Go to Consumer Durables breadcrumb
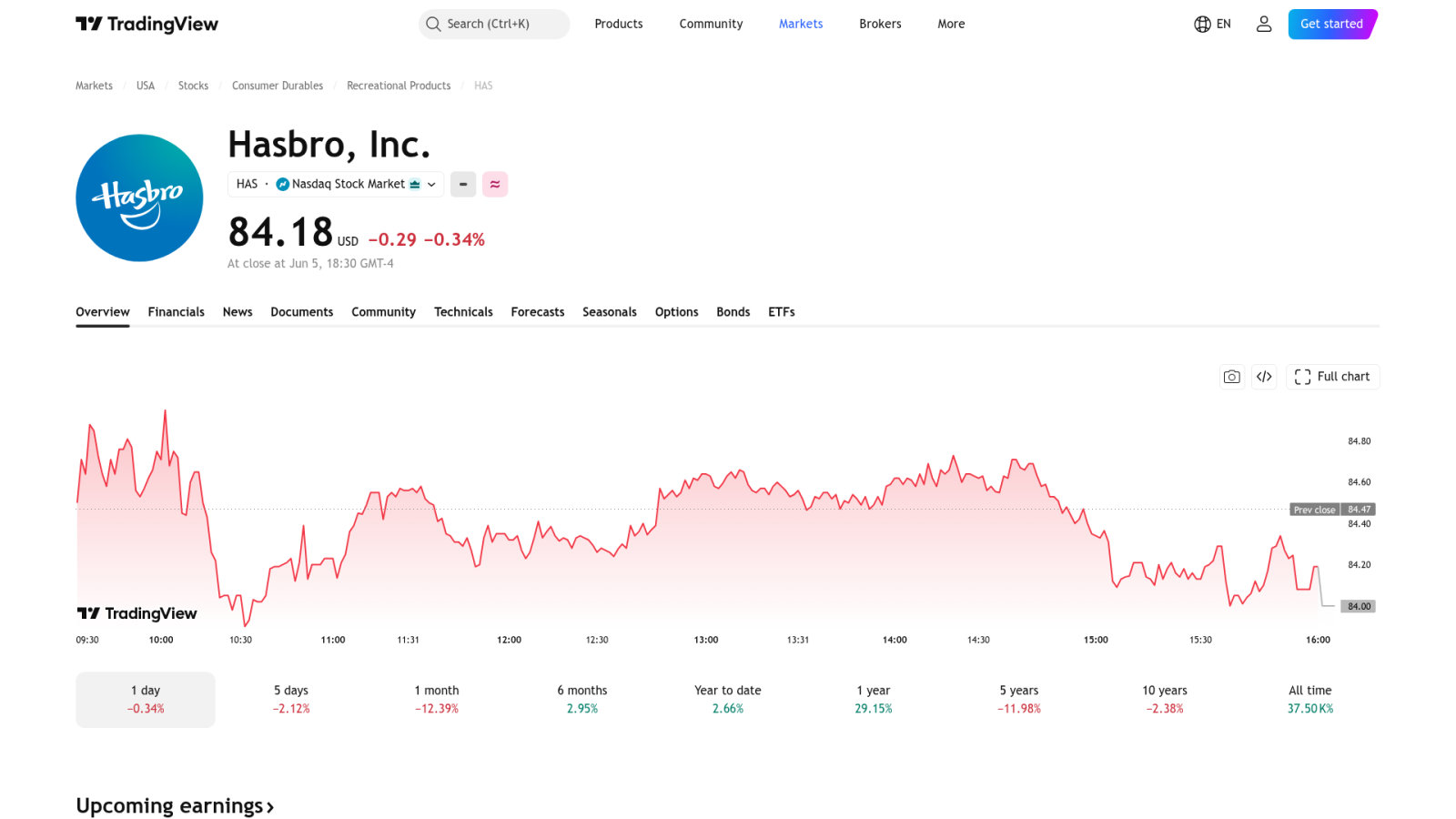This screenshot has width=1456, height=819. pos(278,86)
